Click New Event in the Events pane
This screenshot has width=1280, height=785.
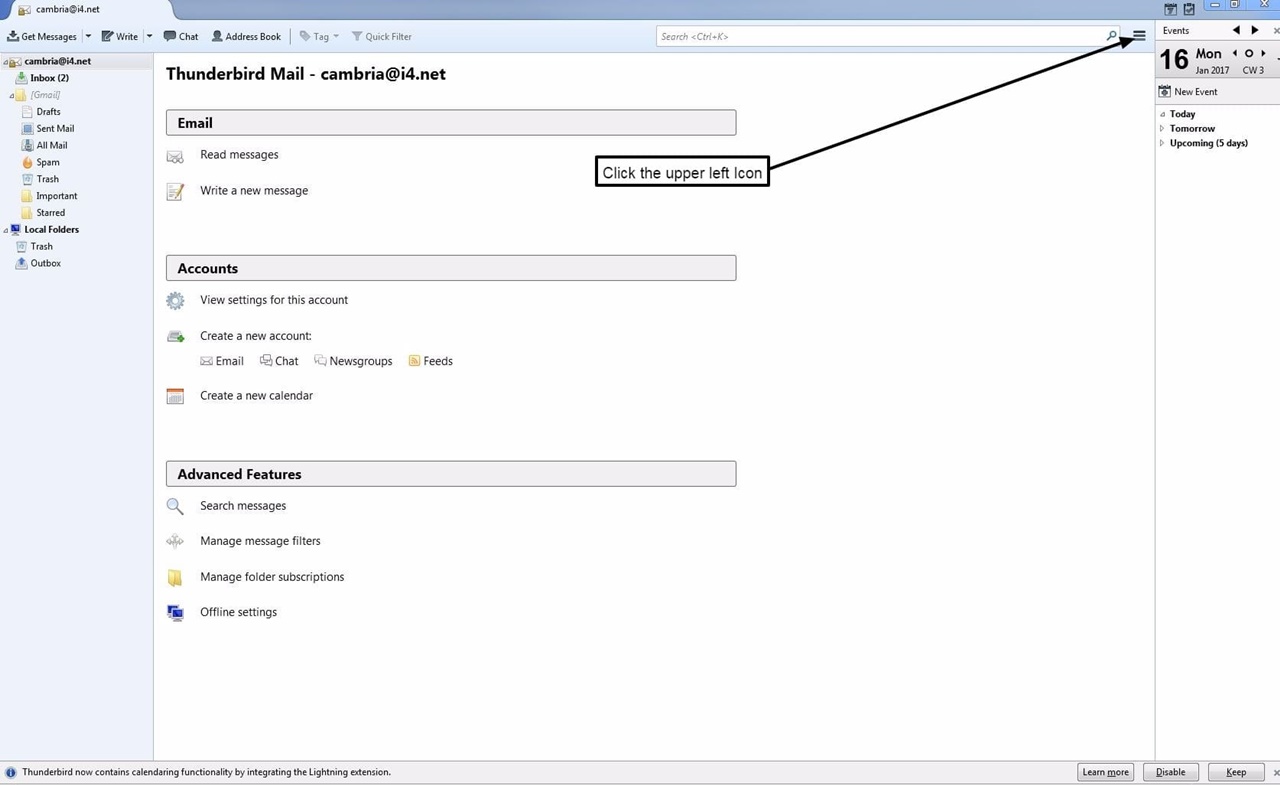[x=1188, y=92]
